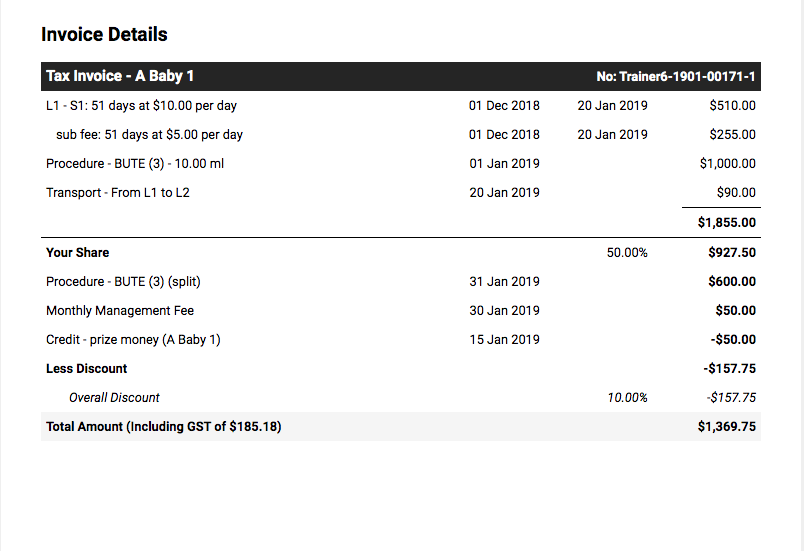Click invoice number Trainer6-1901-00171-1

pyautogui.click(x=676, y=76)
